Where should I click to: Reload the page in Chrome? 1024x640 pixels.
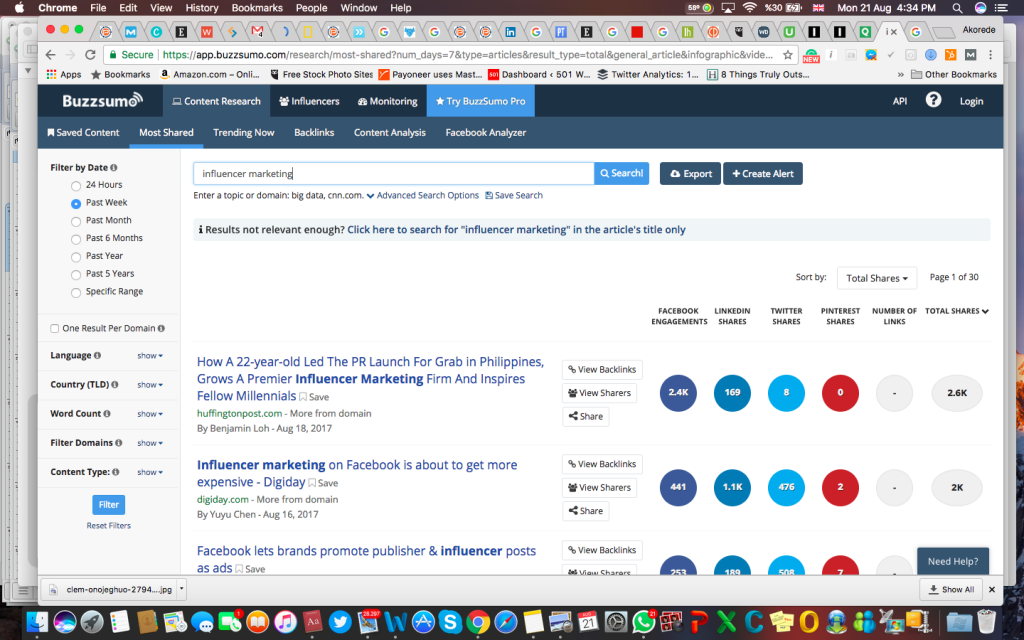coord(90,55)
